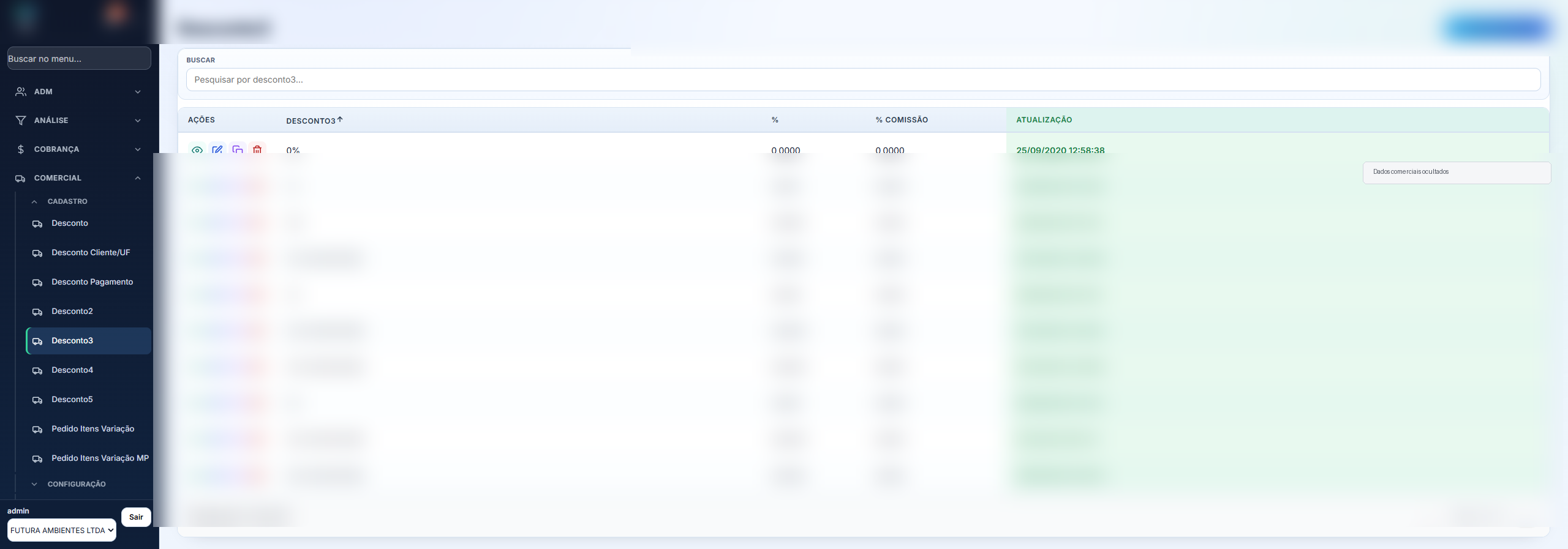This screenshot has height=549, width=1568.
Task: Open Pedido Itens Variação page
Action: coord(89,429)
